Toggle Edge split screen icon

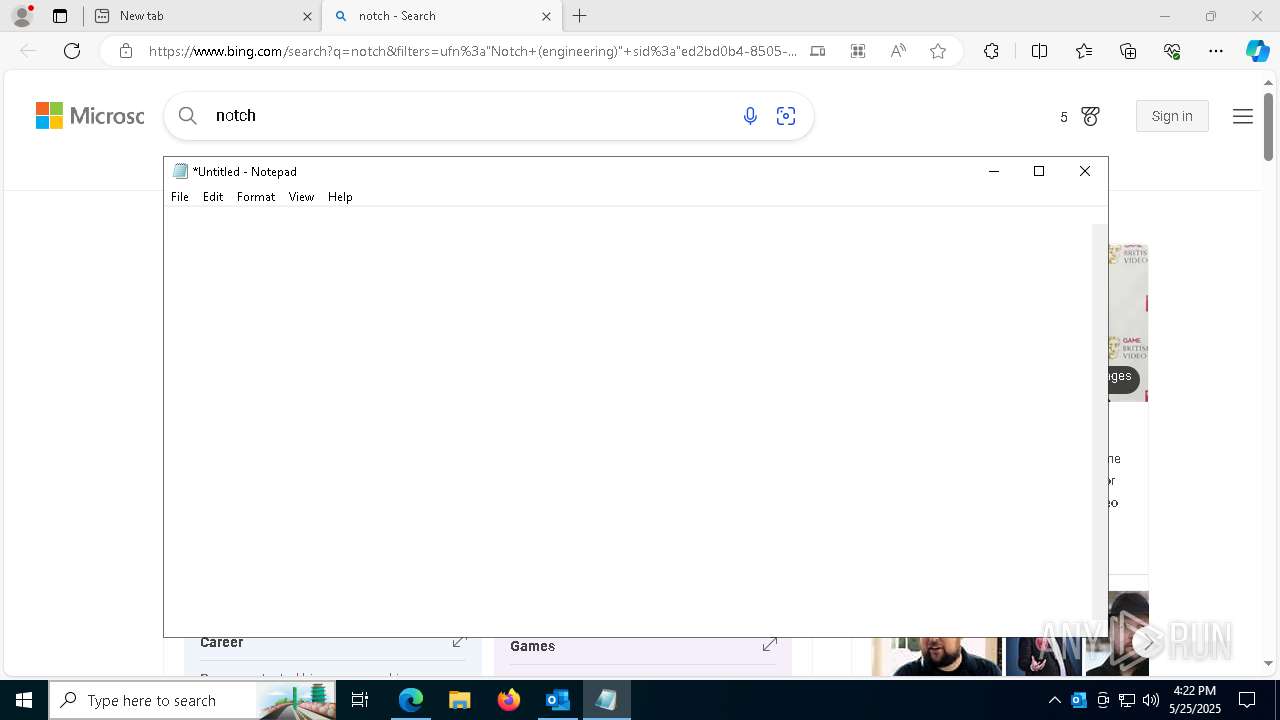coord(1039,51)
